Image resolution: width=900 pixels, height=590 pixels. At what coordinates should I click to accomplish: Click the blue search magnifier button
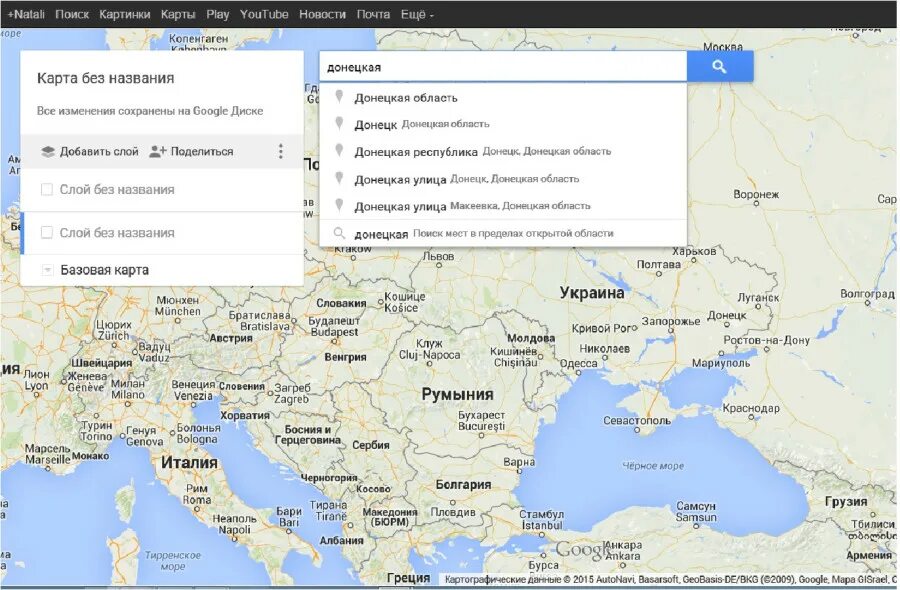719,67
